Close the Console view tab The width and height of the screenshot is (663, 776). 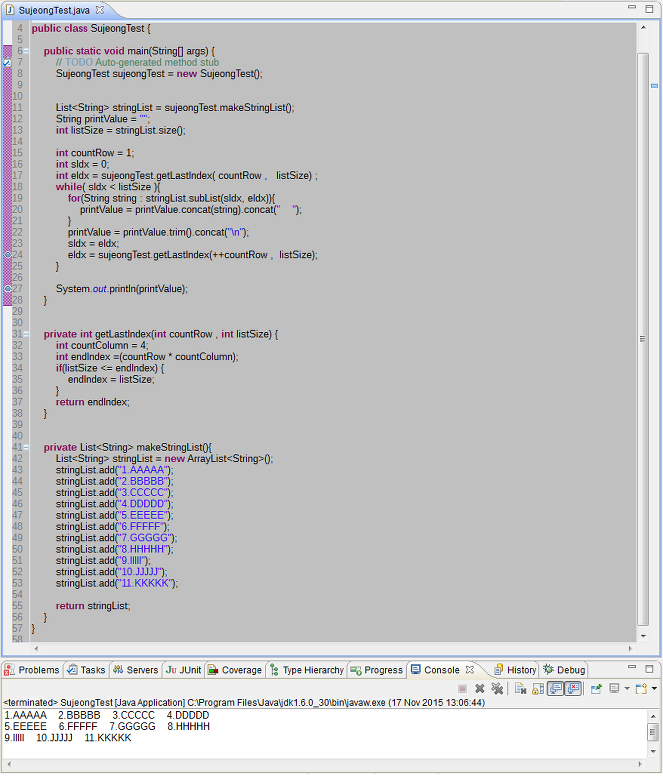click(x=470, y=670)
